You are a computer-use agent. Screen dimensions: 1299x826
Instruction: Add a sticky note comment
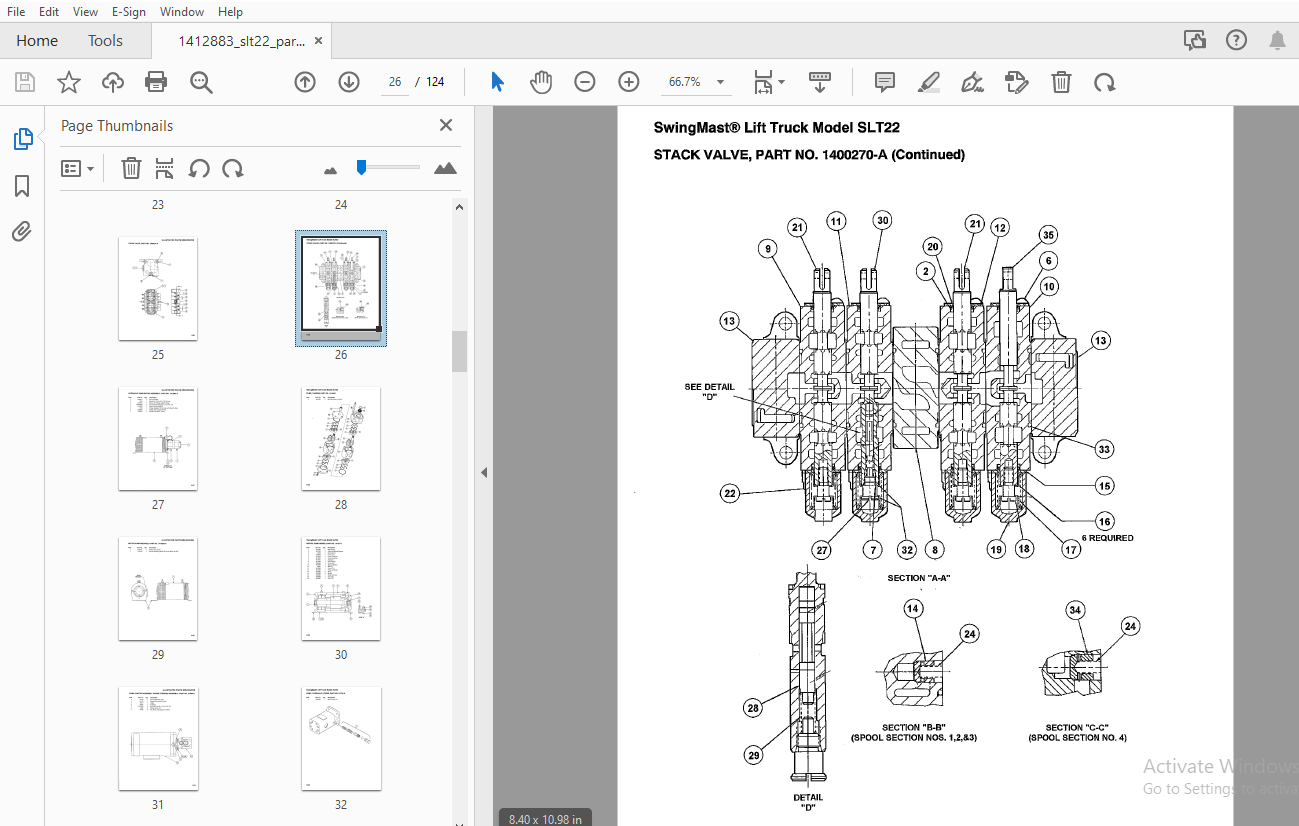(884, 82)
